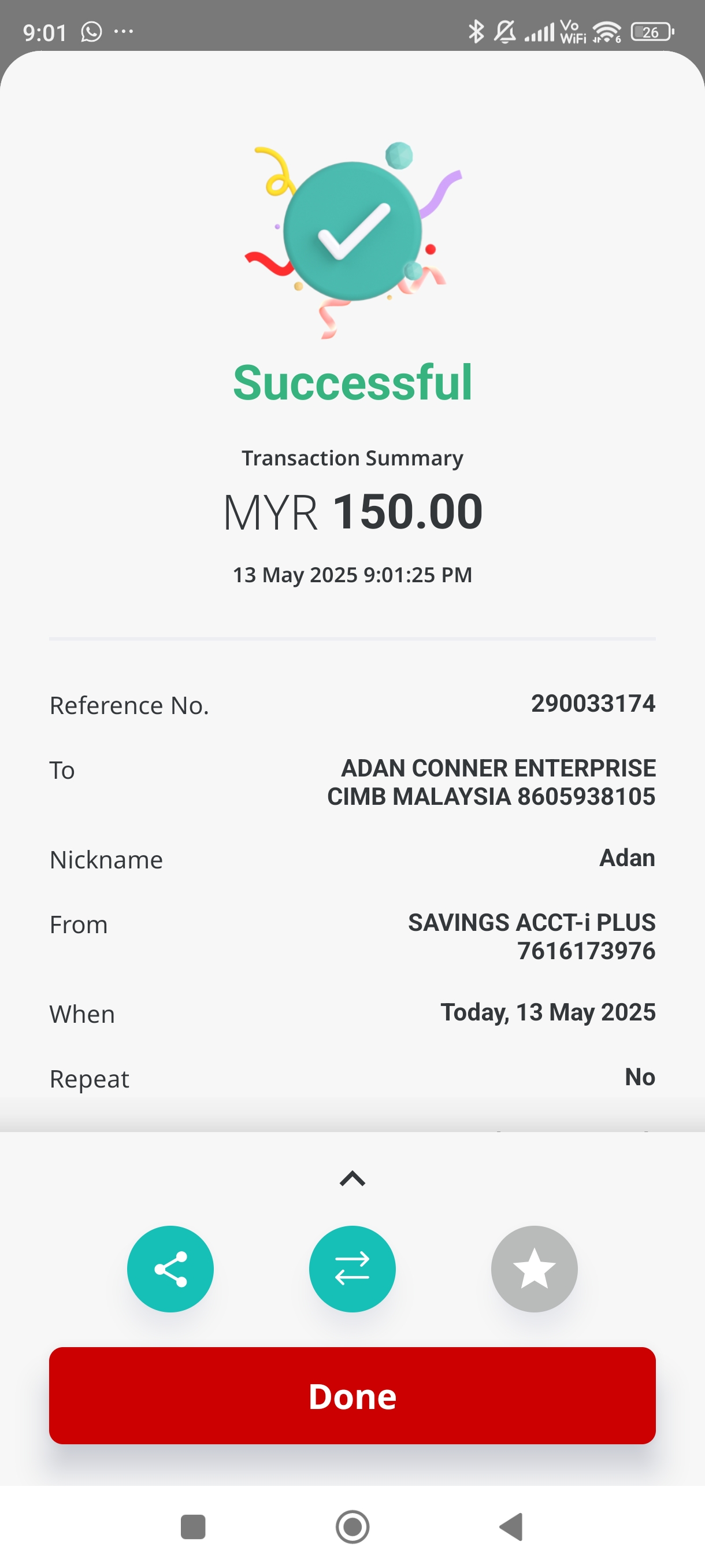Tap the grey favourite star icon
The image size is (705, 1568).
[x=534, y=1269]
